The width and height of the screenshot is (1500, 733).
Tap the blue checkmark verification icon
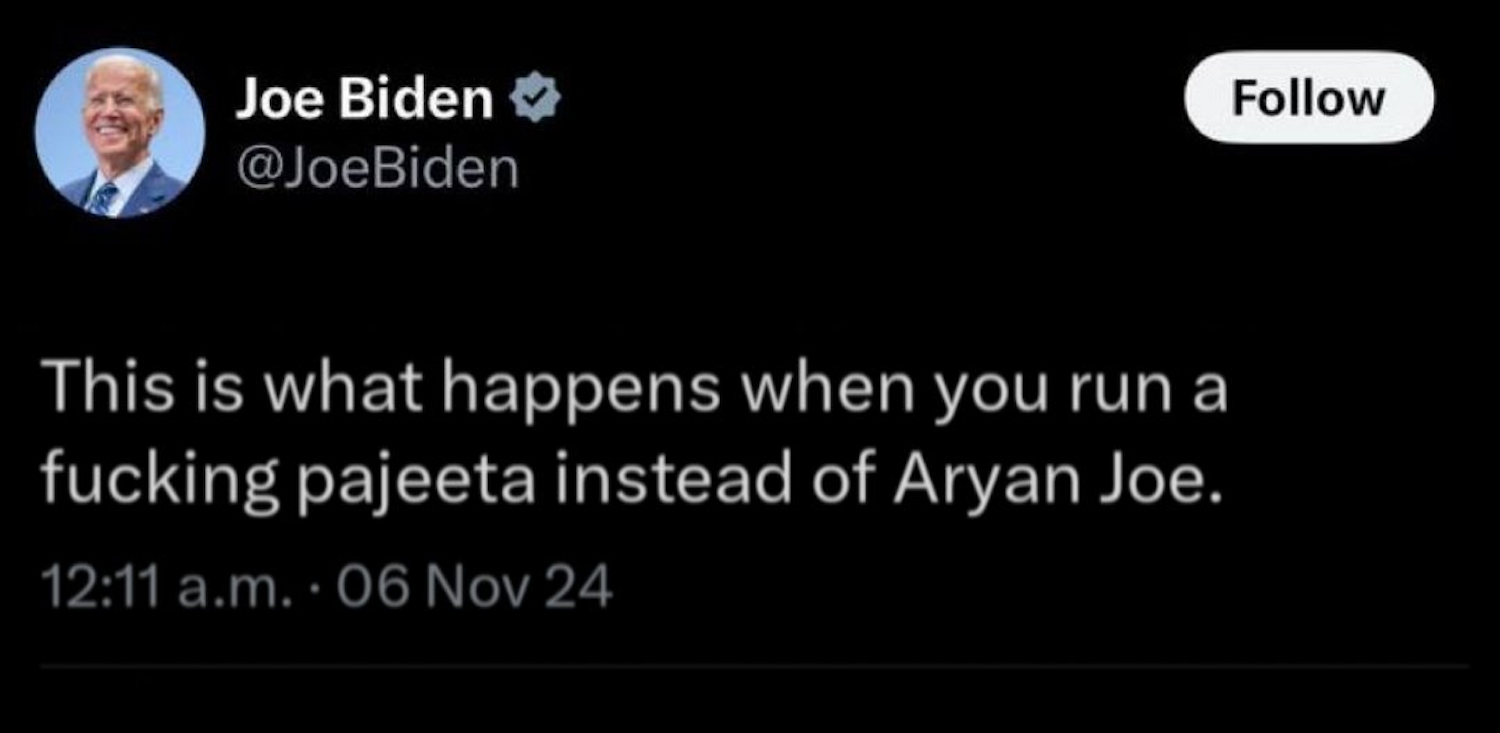tap(537, 100)
